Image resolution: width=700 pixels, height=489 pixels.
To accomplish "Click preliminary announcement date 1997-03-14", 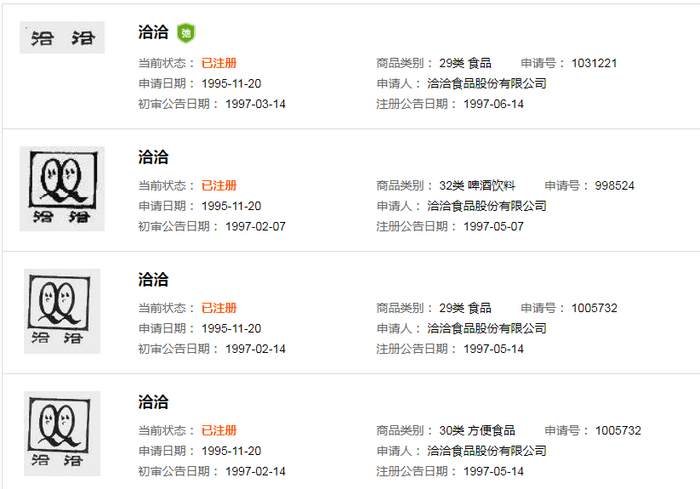I will pos(255,104).
